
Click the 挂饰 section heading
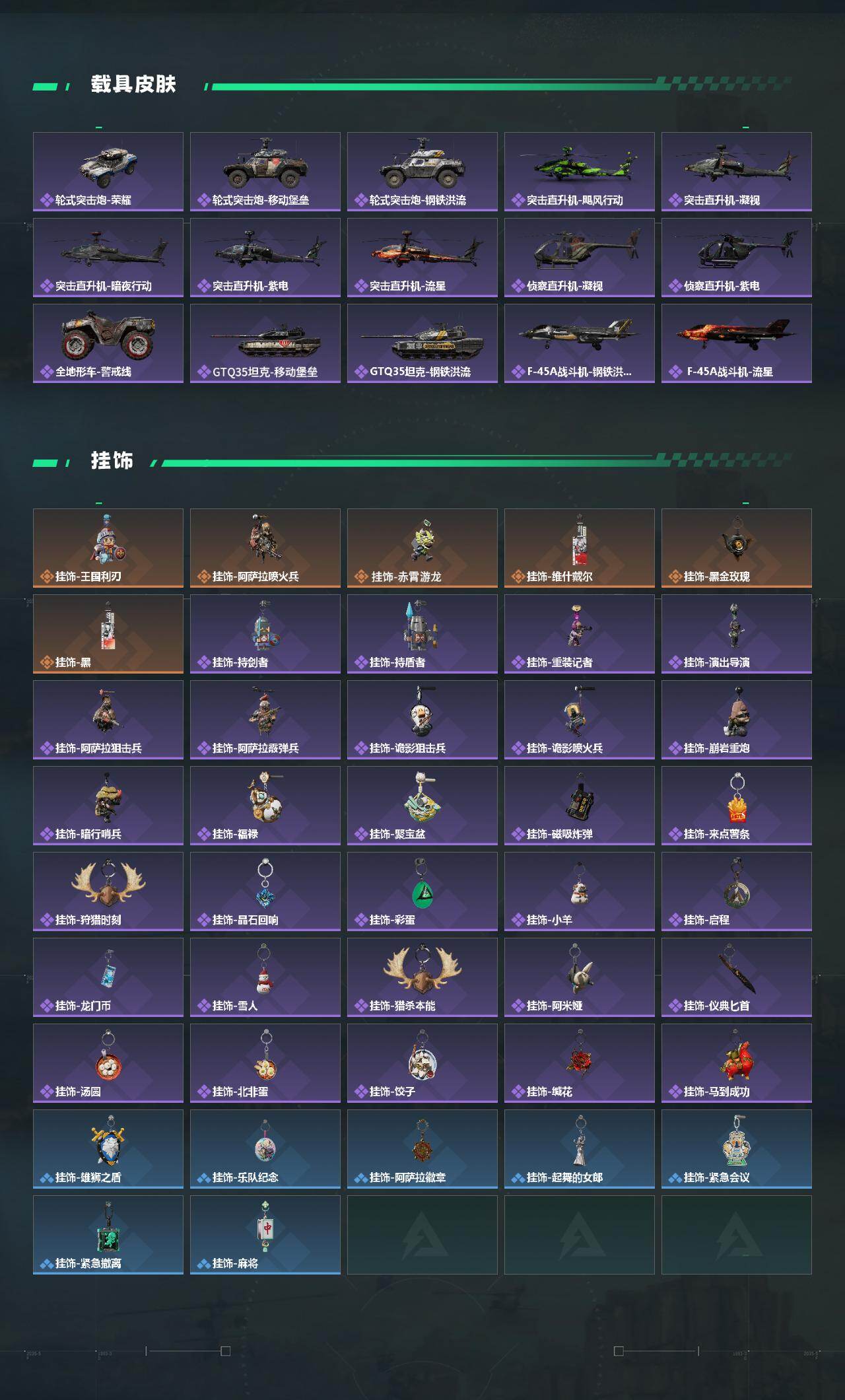[x=112, y=460]
